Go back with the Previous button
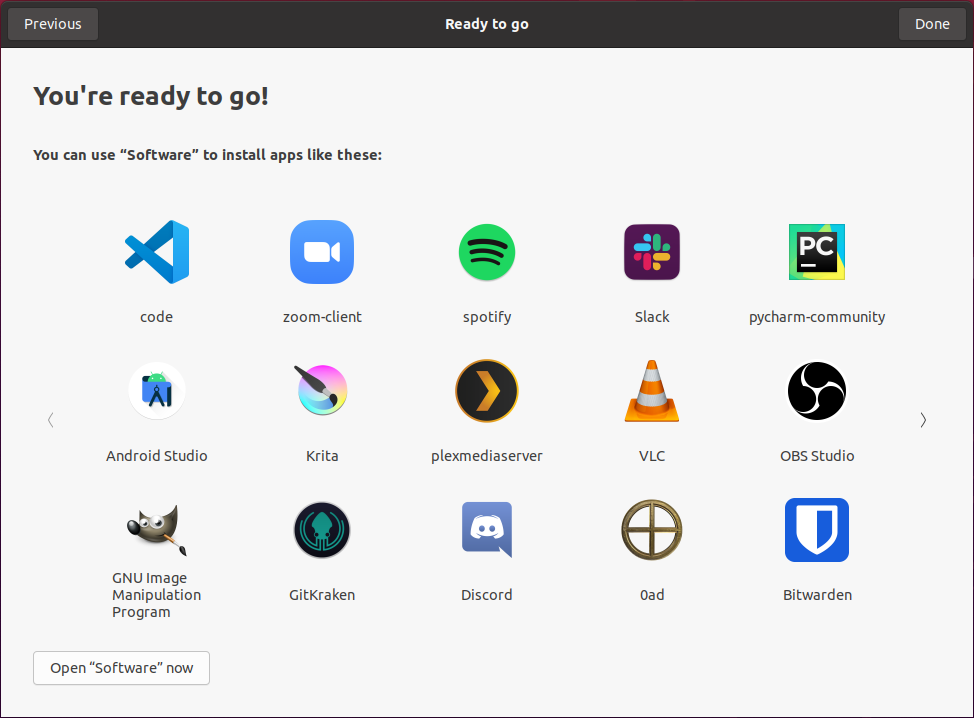 tap(53, 24)
